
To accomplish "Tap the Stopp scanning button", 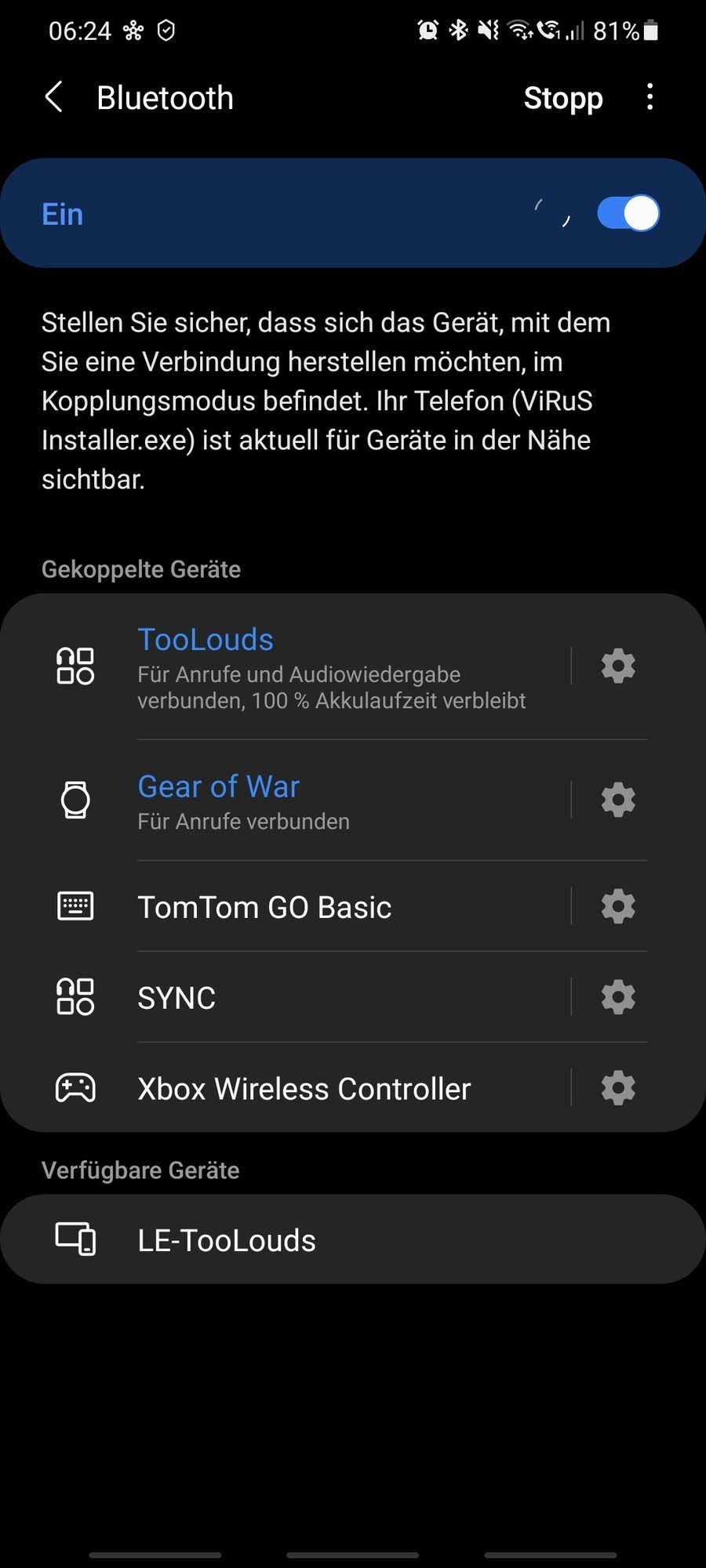I will pos(563,98).
